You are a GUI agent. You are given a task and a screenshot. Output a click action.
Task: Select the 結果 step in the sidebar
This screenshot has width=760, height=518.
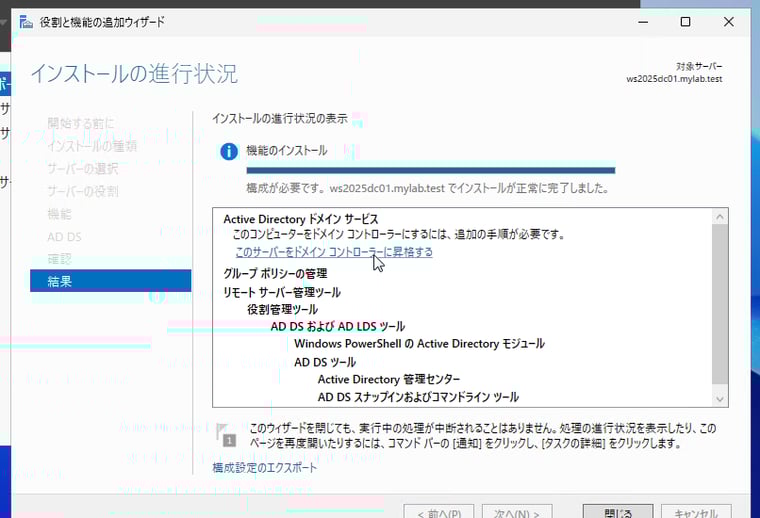pos(111,281)
